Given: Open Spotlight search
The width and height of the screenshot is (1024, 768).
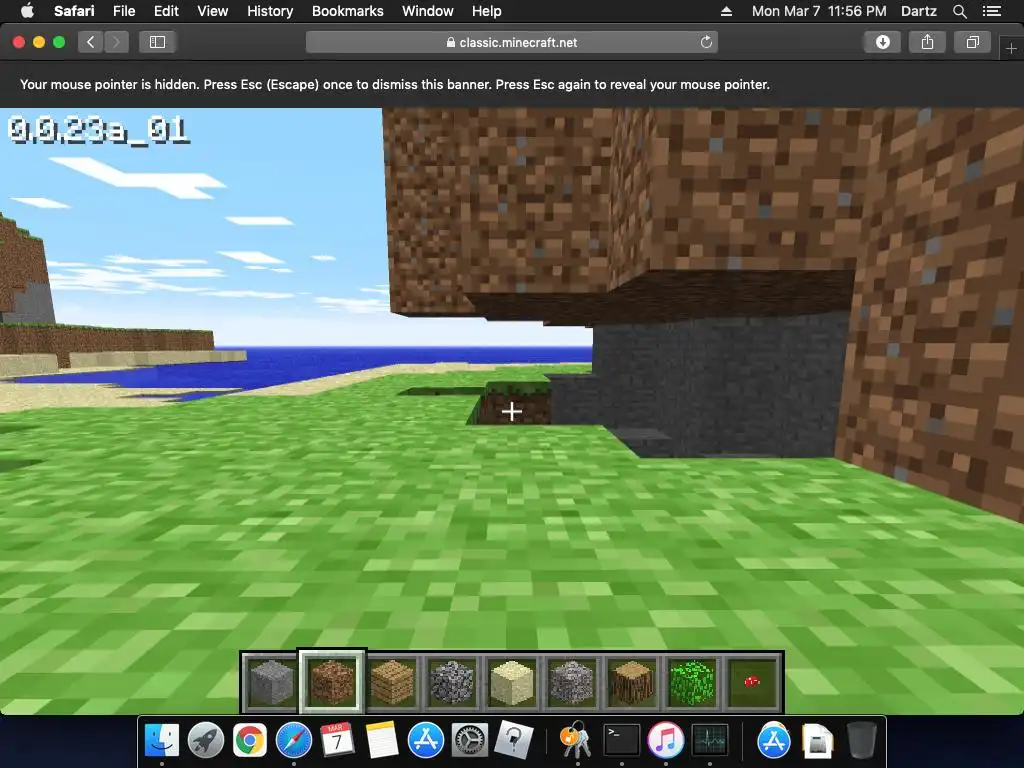Looking at the screenshot, I should [x=959, y=11].
